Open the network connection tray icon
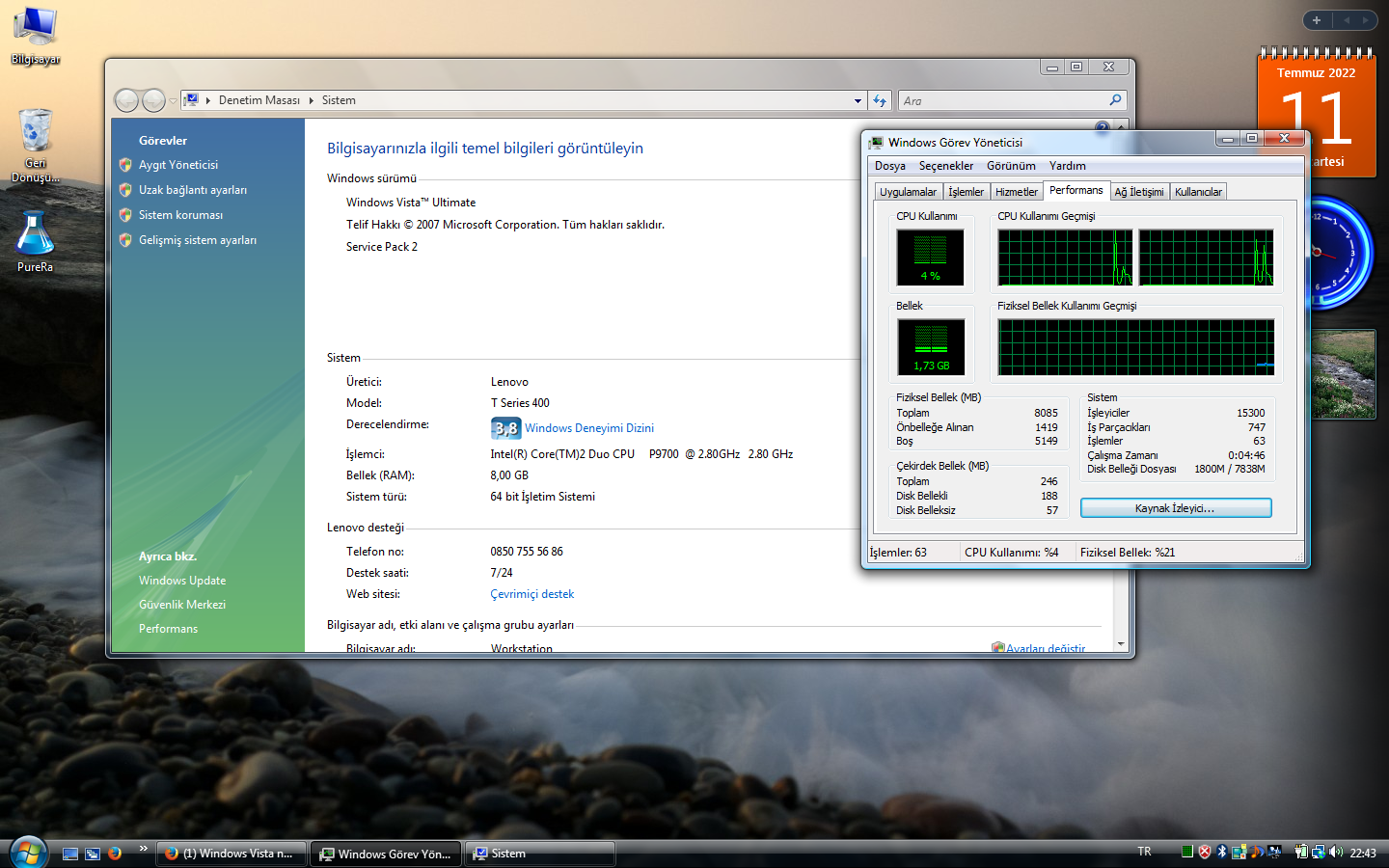 1318,852
